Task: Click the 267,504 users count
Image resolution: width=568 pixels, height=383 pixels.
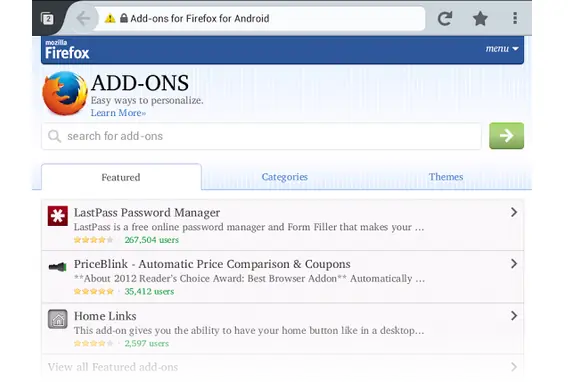Action: click(x=151, y=240)
